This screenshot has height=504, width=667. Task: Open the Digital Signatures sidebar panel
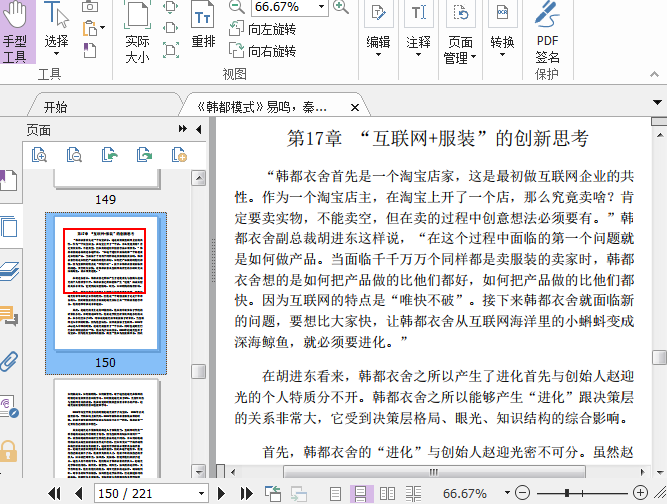(x=9, y=407)
